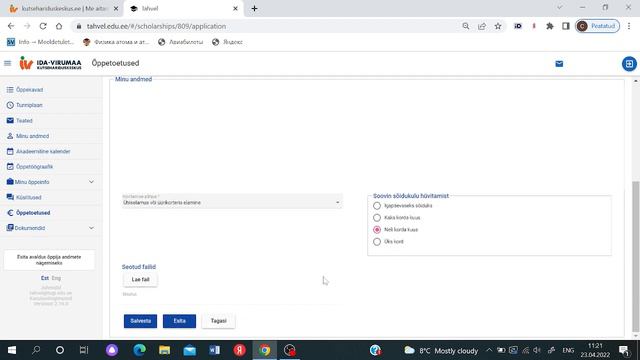Open the 'Физика атома' bookmark
Screen dimensions: 640x360
pos(116,42)
